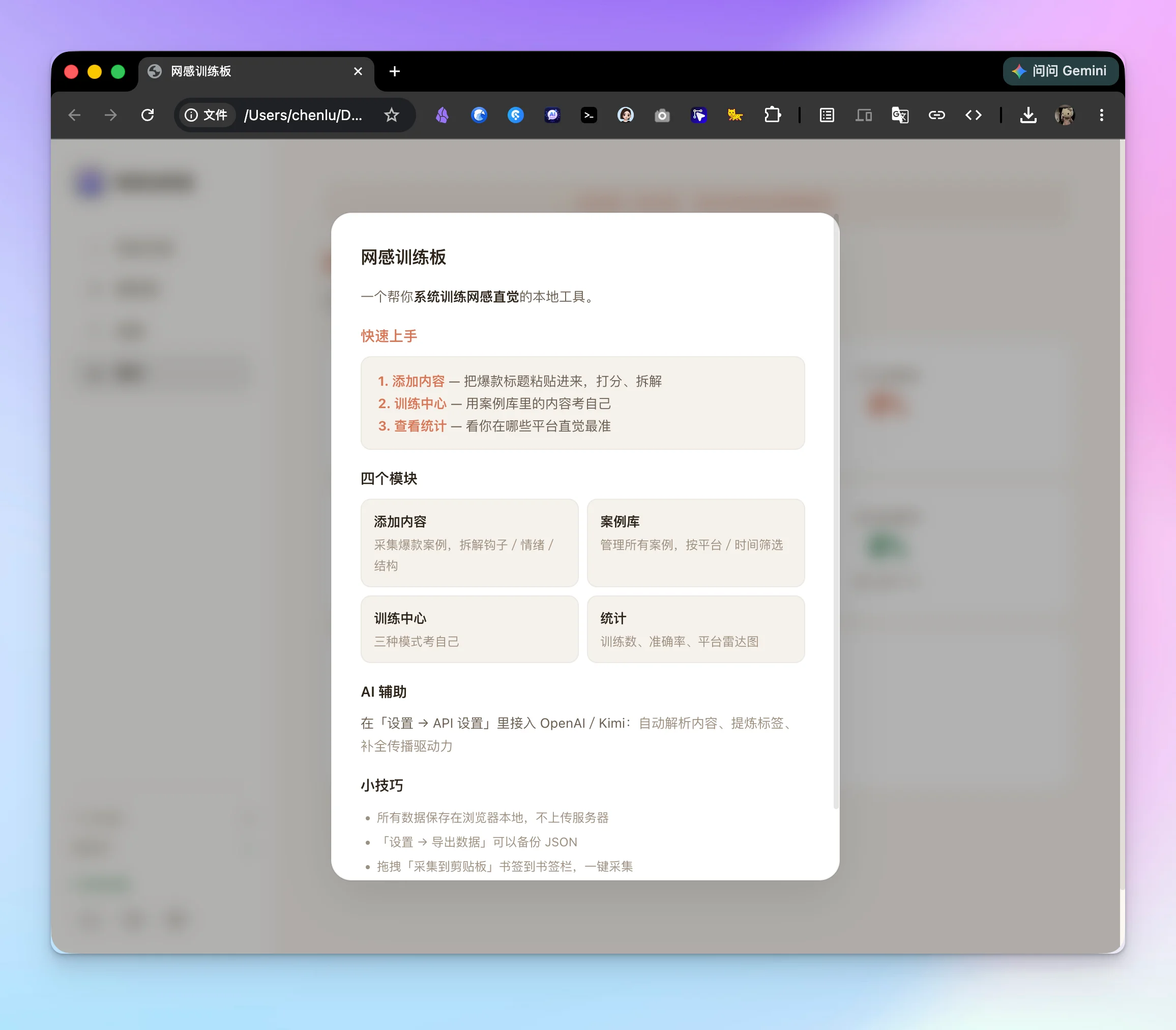1176x1030 pixels.
Task: Click the 快速上手 heading
Action: (x=389, y=336)
